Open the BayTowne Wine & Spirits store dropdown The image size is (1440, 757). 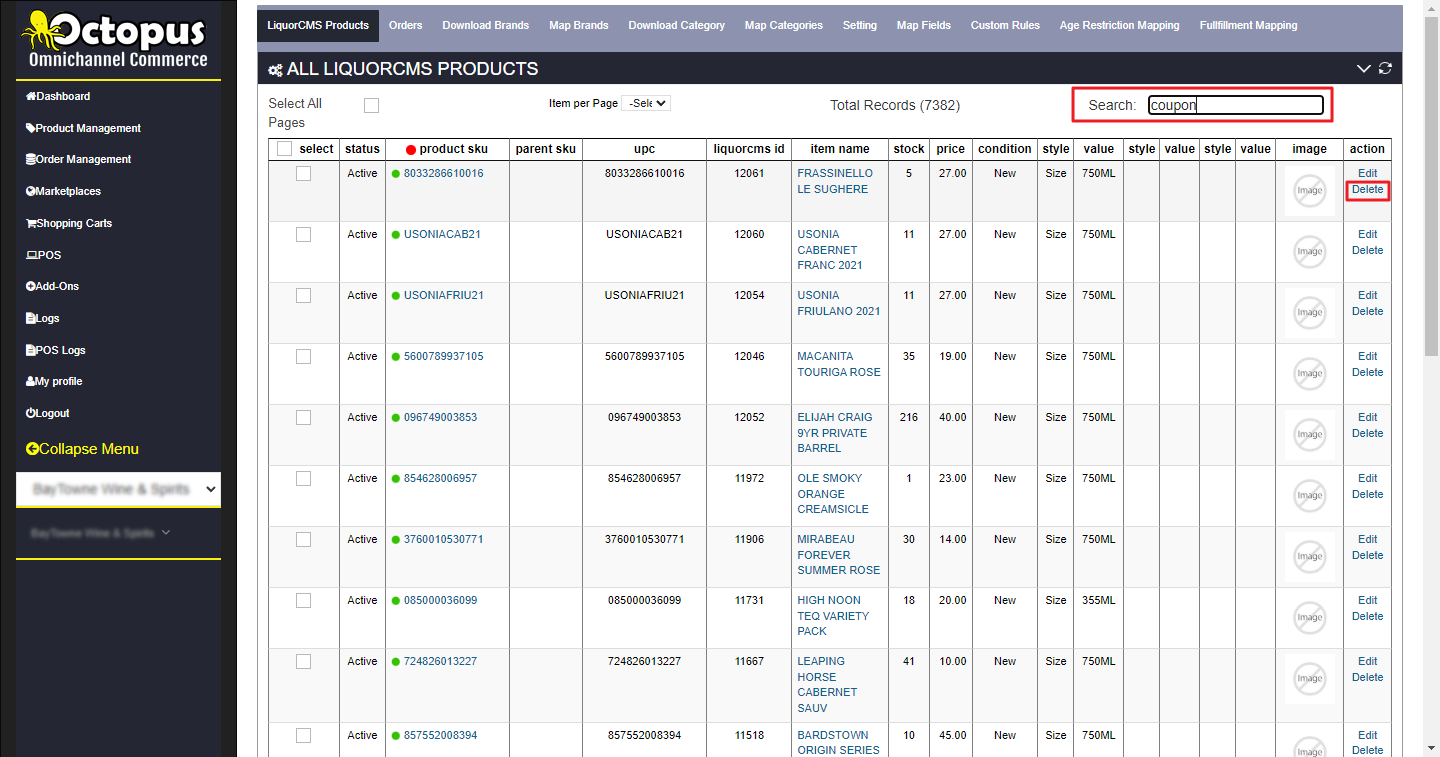pyautogui.click(x=118, y=489)
